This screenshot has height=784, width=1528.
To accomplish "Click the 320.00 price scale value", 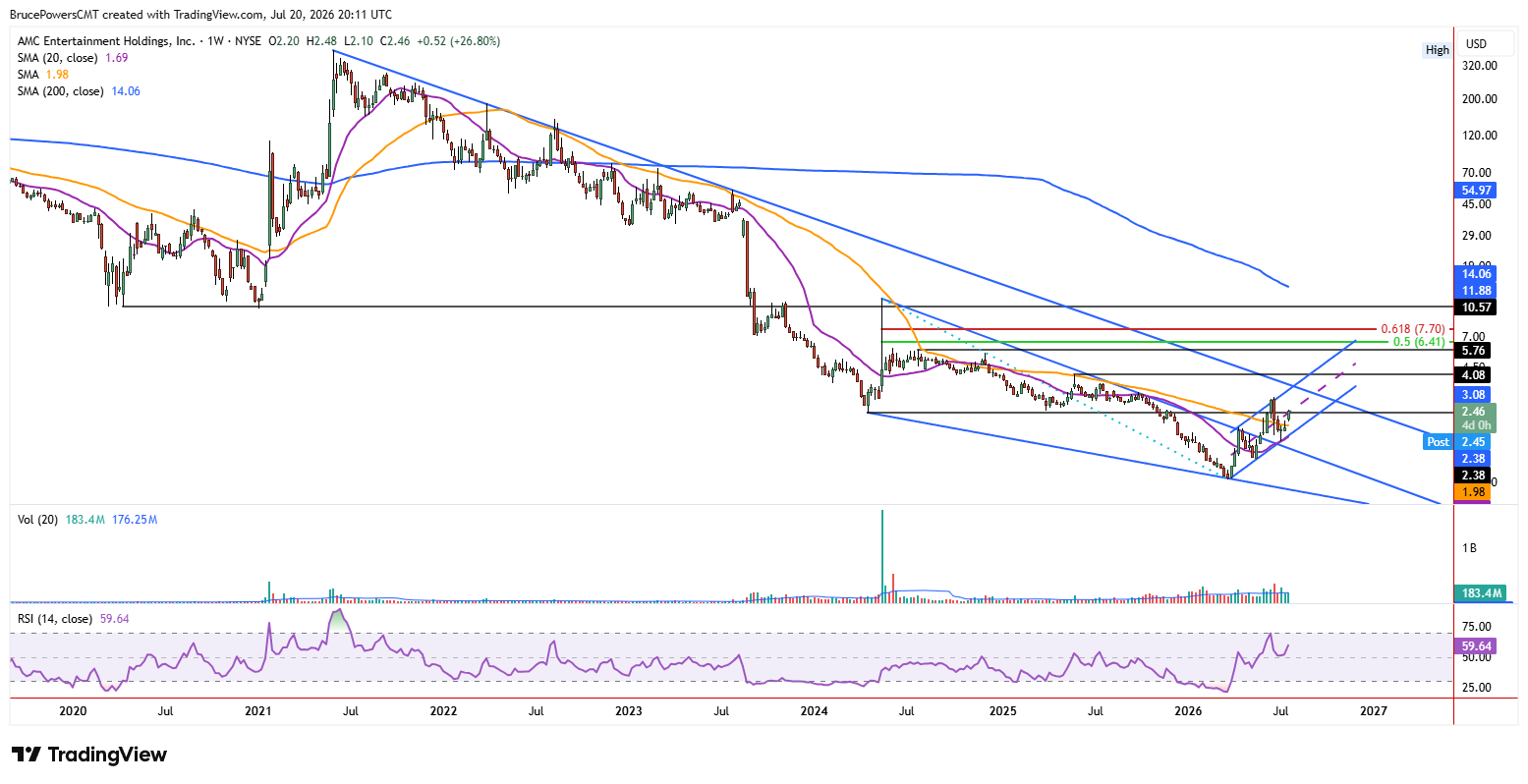I will click(1479, 66).
